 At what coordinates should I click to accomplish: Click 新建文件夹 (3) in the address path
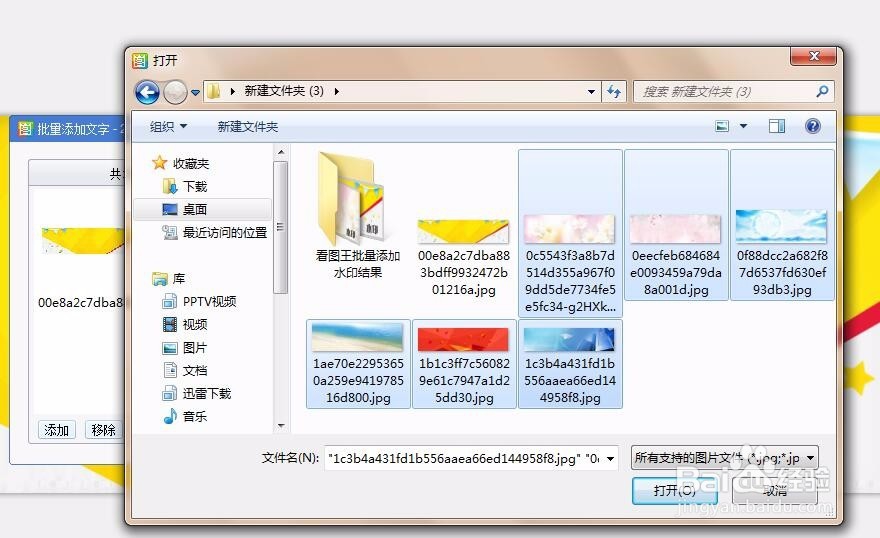(284, 91)
